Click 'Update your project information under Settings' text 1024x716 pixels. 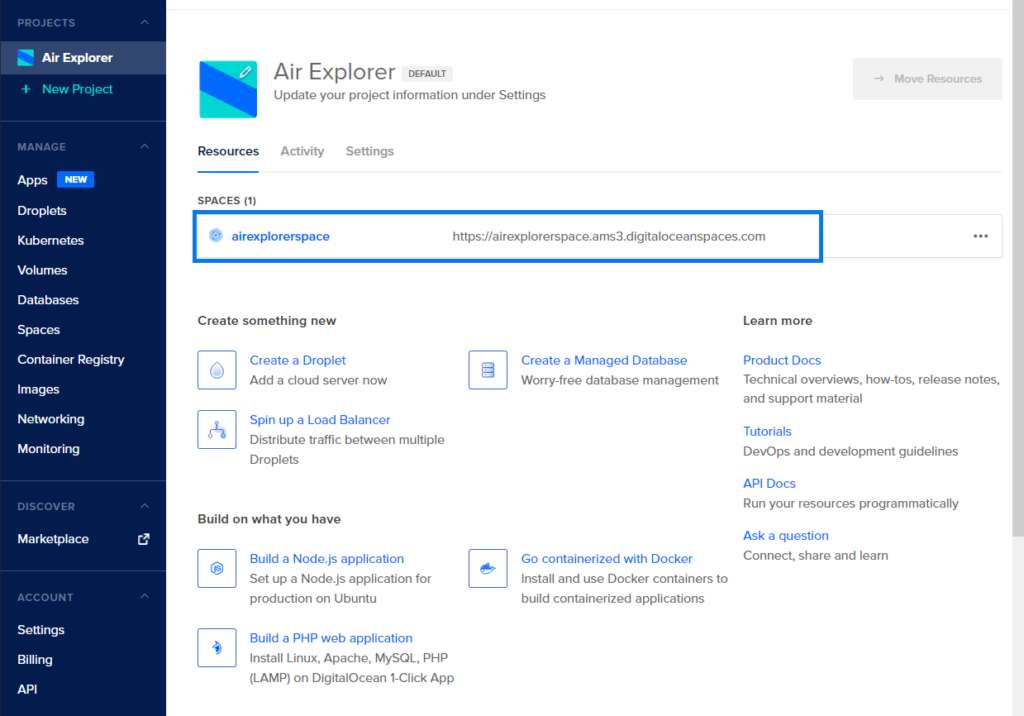click(x=409, y=95)
